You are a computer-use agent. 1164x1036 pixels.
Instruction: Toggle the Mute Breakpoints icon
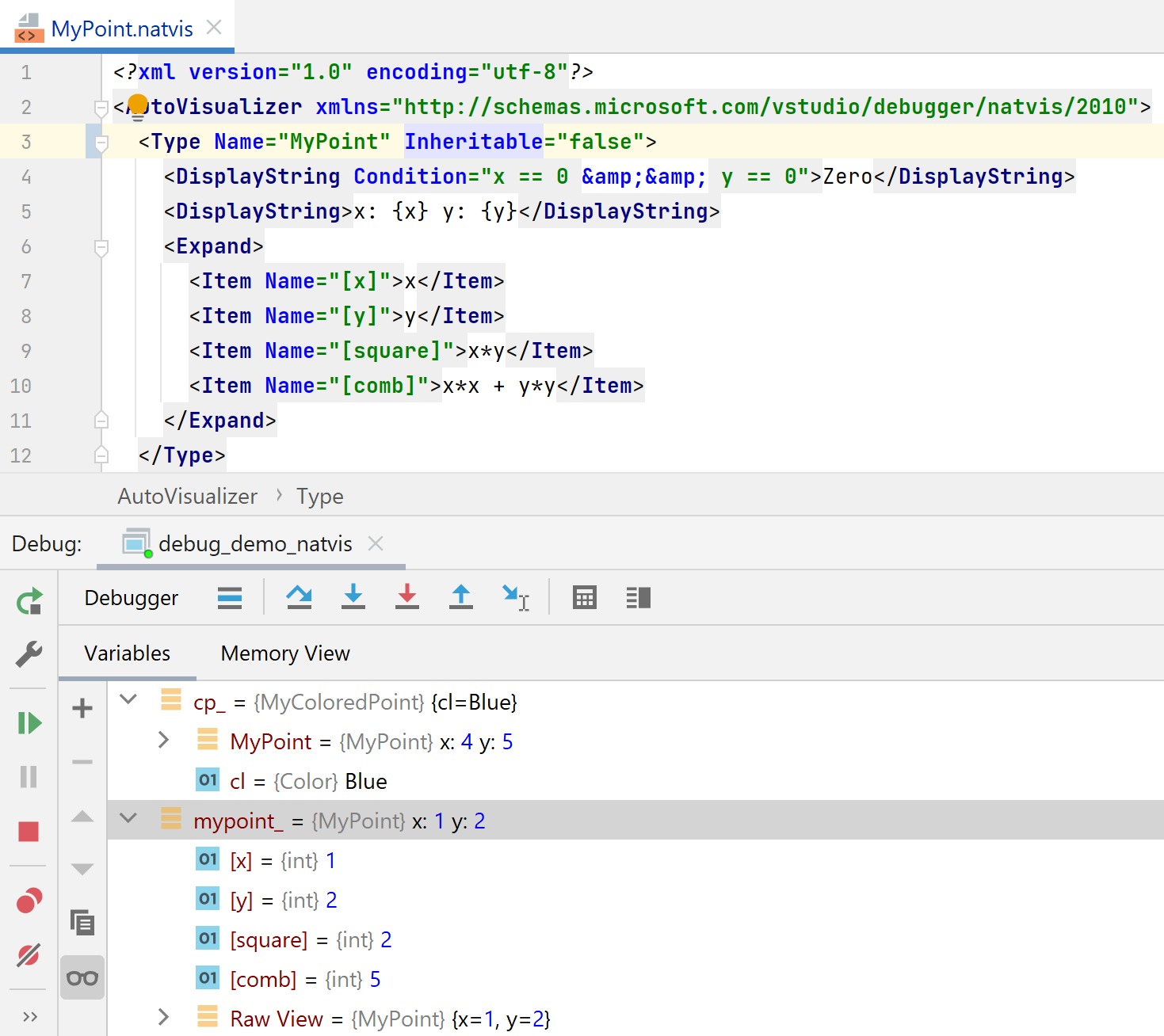point(29,954)
